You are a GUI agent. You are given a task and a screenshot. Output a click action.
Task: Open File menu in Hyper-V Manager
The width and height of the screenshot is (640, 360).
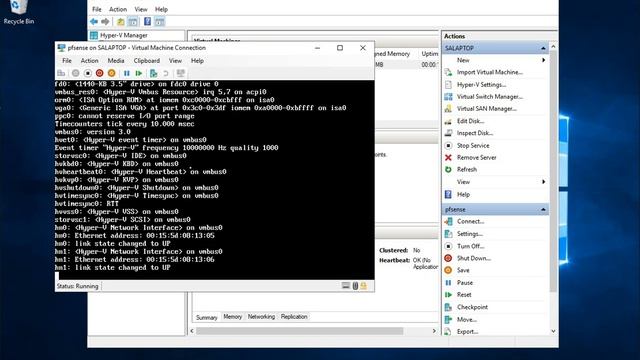pyautogui.click(x=97, y=9)
